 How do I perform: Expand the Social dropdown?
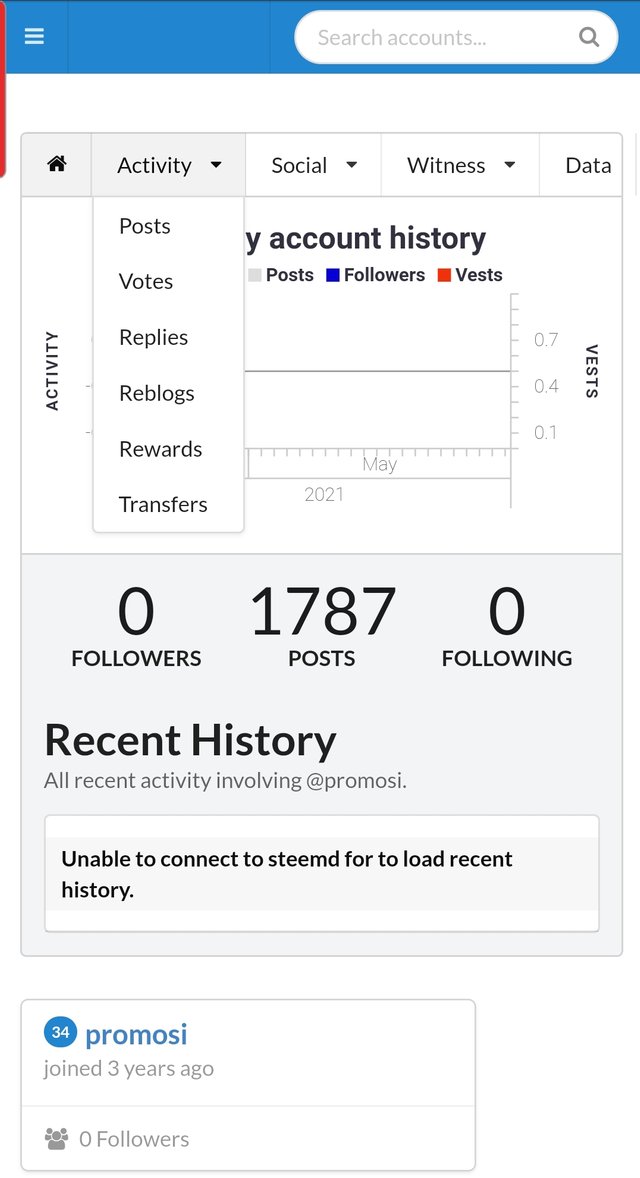[x=313, y=166]
